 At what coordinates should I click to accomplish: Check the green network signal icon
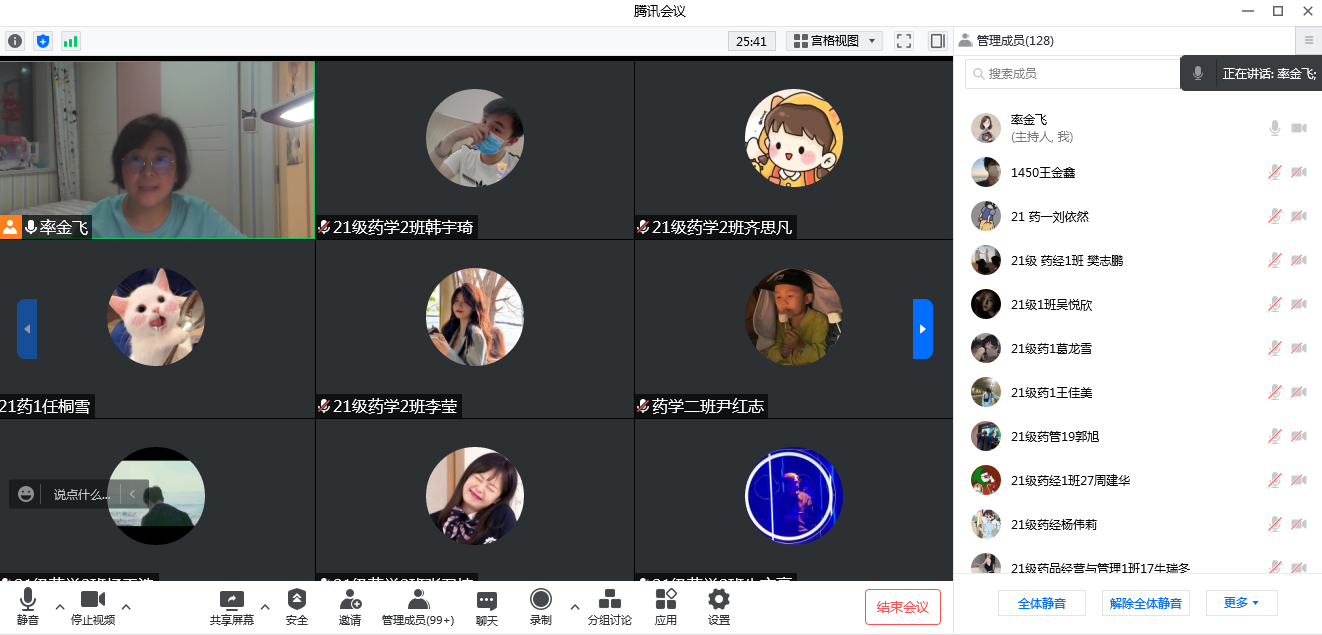tap(70, 41)
